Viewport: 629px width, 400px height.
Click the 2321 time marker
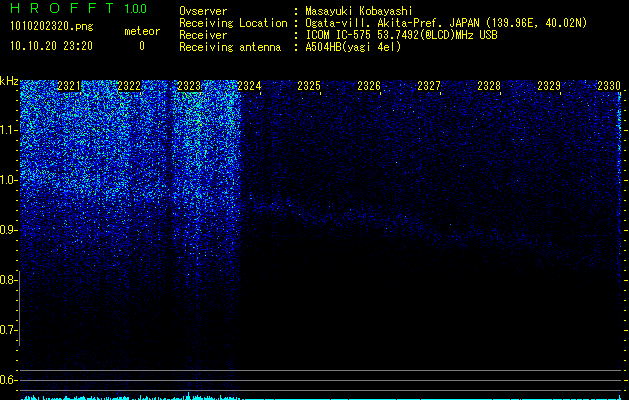tap(69, 86)
